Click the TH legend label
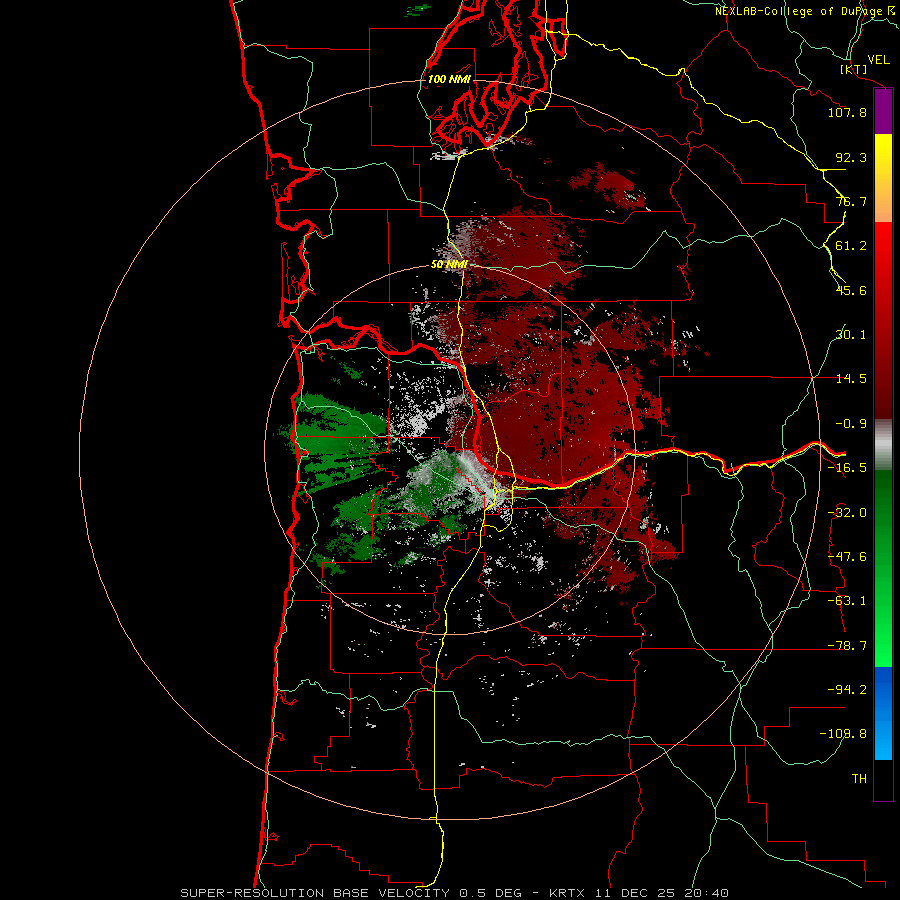Viewport: 900px width, 900px height. click(x=859, y=779)
